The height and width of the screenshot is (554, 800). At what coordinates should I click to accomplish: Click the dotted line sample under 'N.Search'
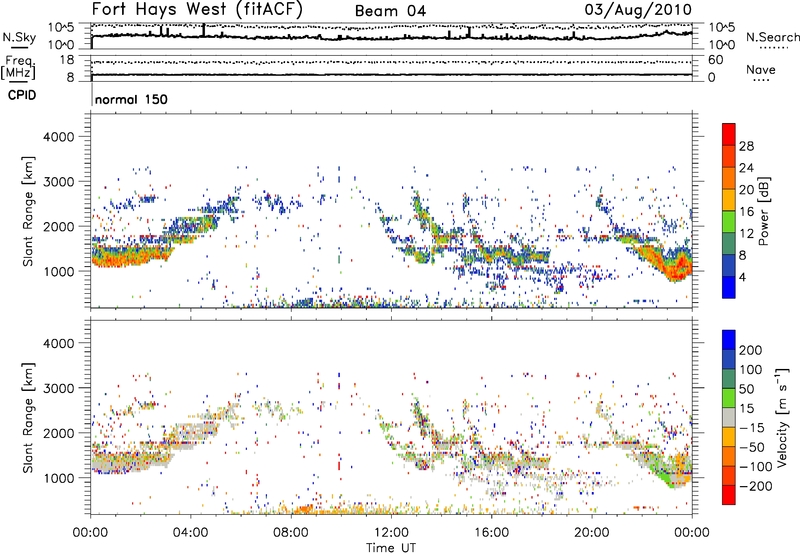pyautogui.click(x=773, y=47)
